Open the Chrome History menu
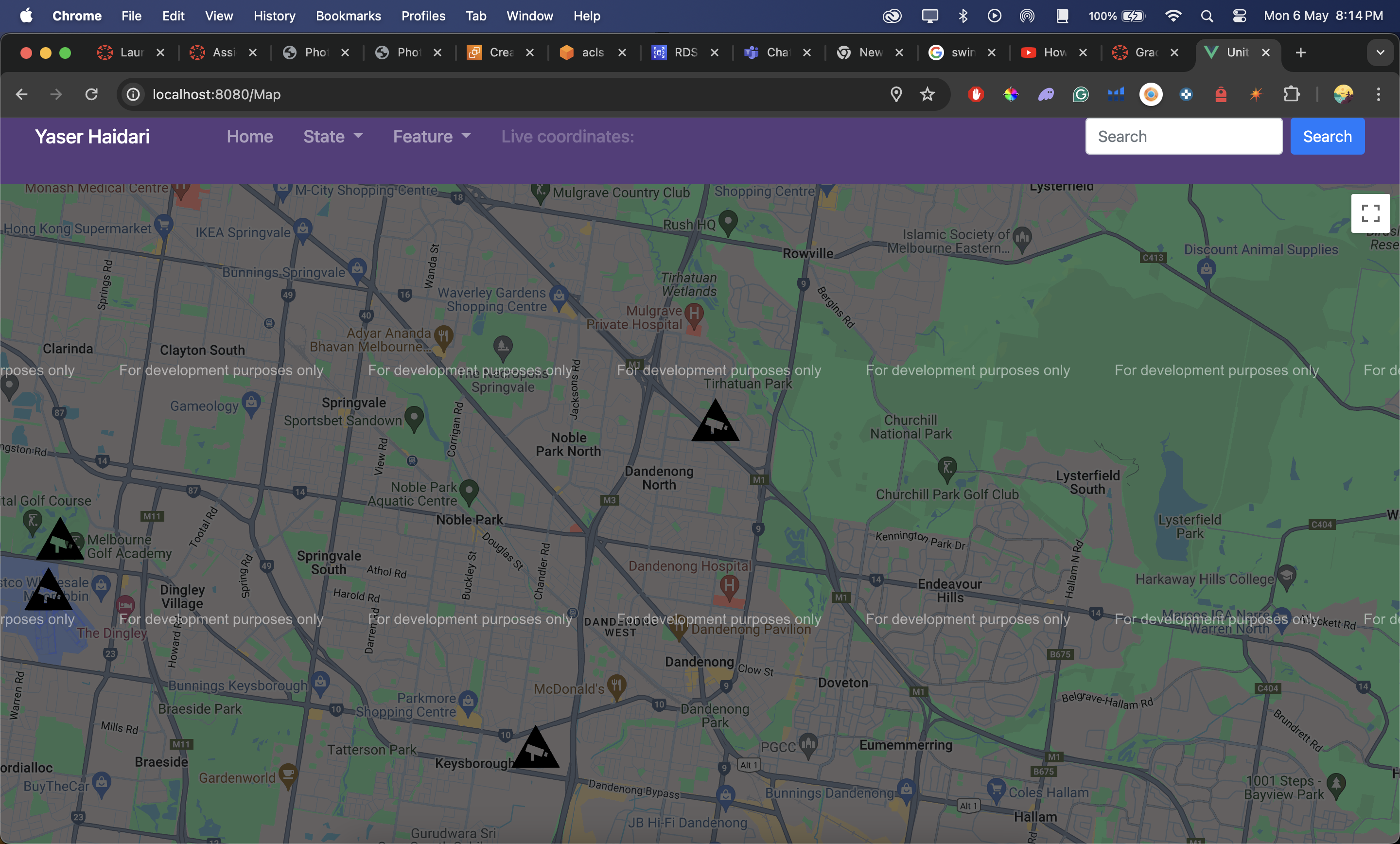Image resolution: width=1400 pixels, height=844 pixels. [275, 16]
